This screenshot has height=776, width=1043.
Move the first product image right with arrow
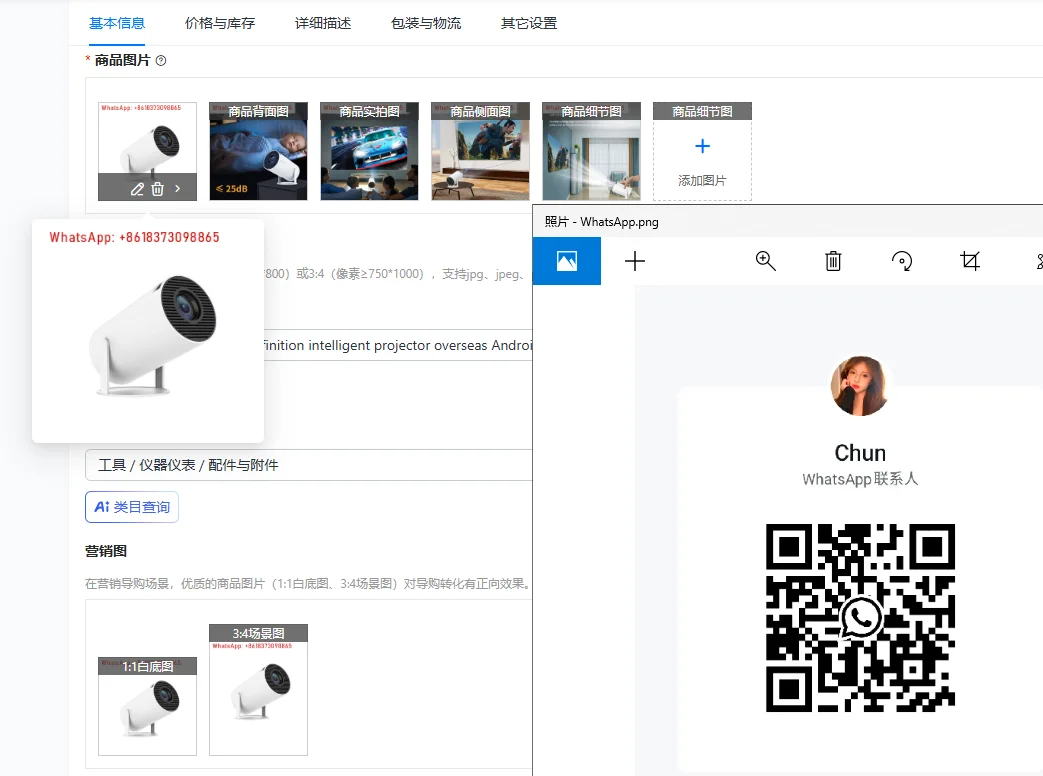pos(178,189)
